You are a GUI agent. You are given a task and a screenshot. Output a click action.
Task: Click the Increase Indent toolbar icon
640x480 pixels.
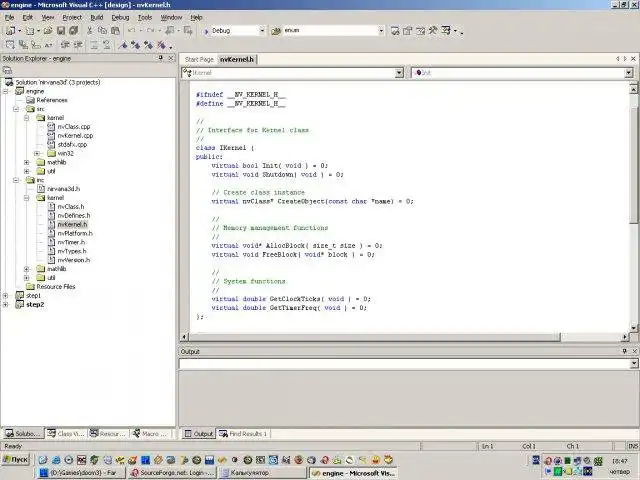pyautogui.click(x=78, y=45)
